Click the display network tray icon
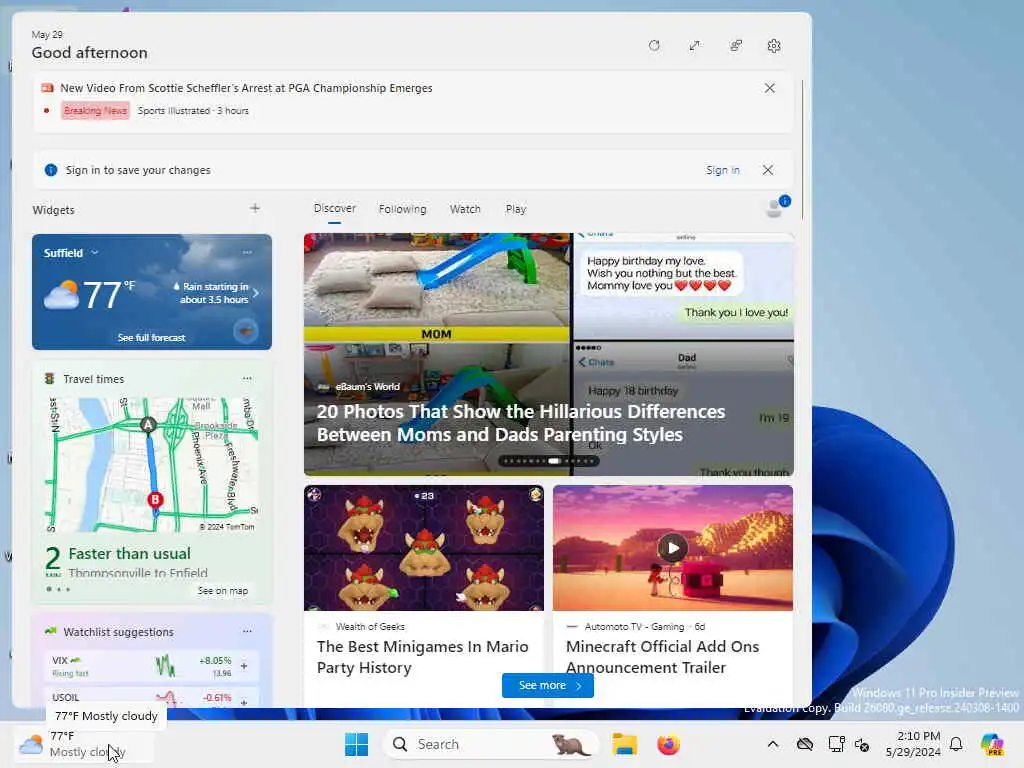Screen dimensions: 1024x768 pos(836,744)
